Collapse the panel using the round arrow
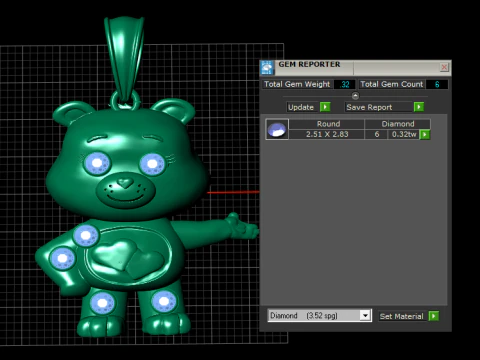This screenshot has width=480, height=360. click(355, 96)
